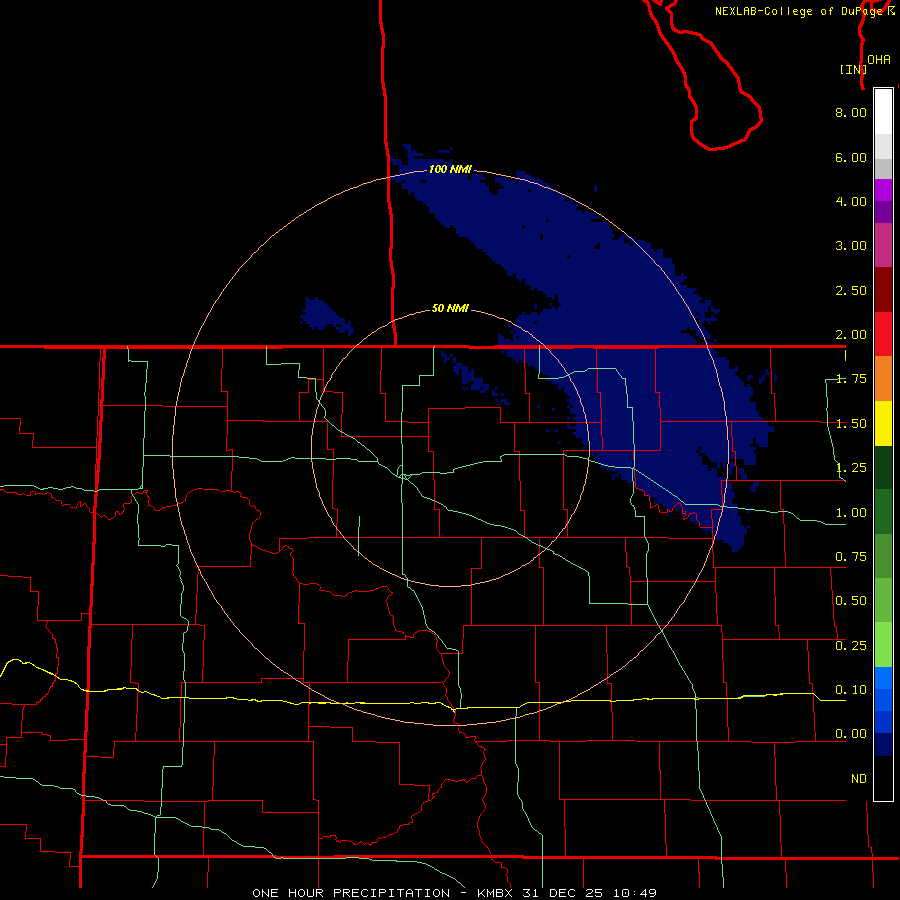Click the OHA product label

coord(879,60)
